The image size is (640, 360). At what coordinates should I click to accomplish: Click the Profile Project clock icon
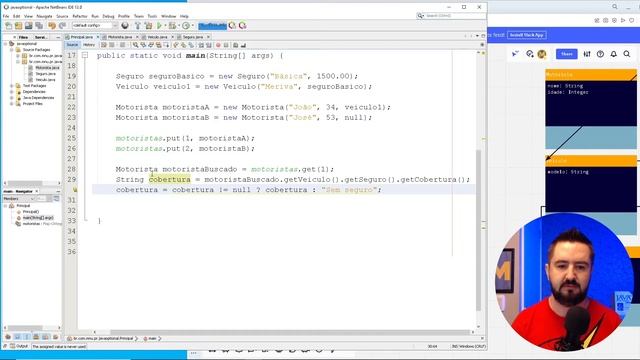click(186, 26)
